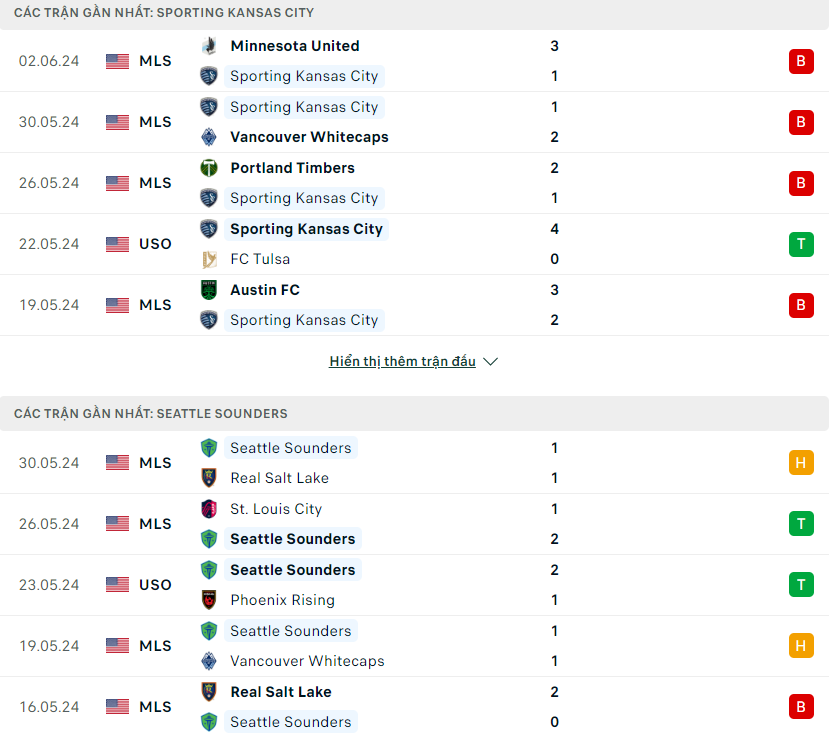
Task: Click the highlighted Sporting Kansas City name versus FC Tulsa
Action: point(306,229)
